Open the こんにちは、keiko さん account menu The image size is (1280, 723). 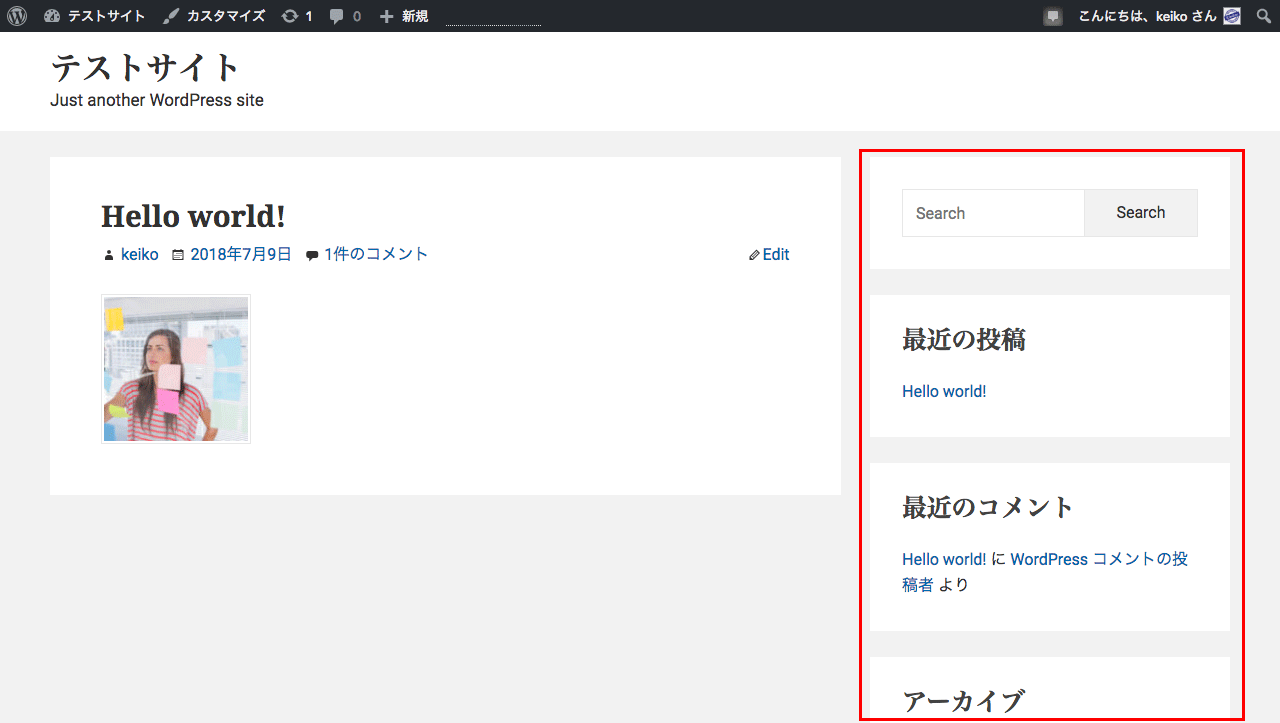1146,16
